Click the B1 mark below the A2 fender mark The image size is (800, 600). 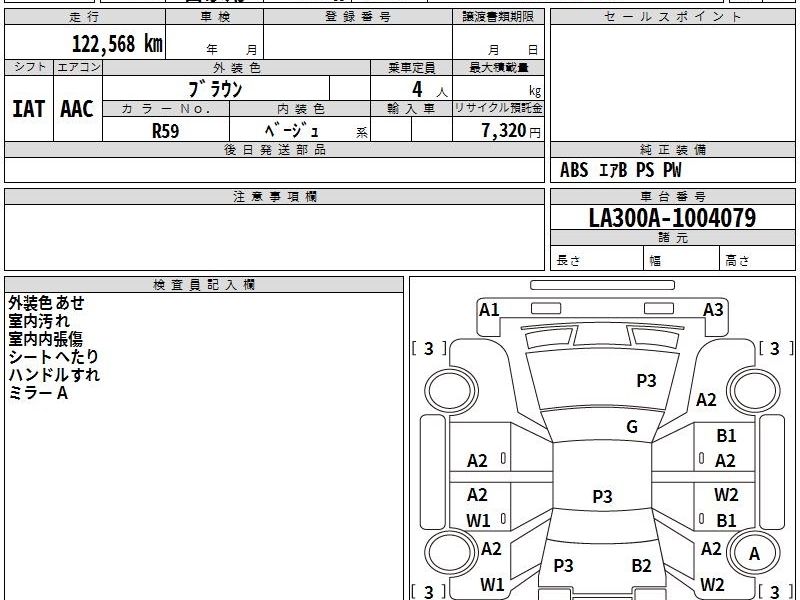726,436
